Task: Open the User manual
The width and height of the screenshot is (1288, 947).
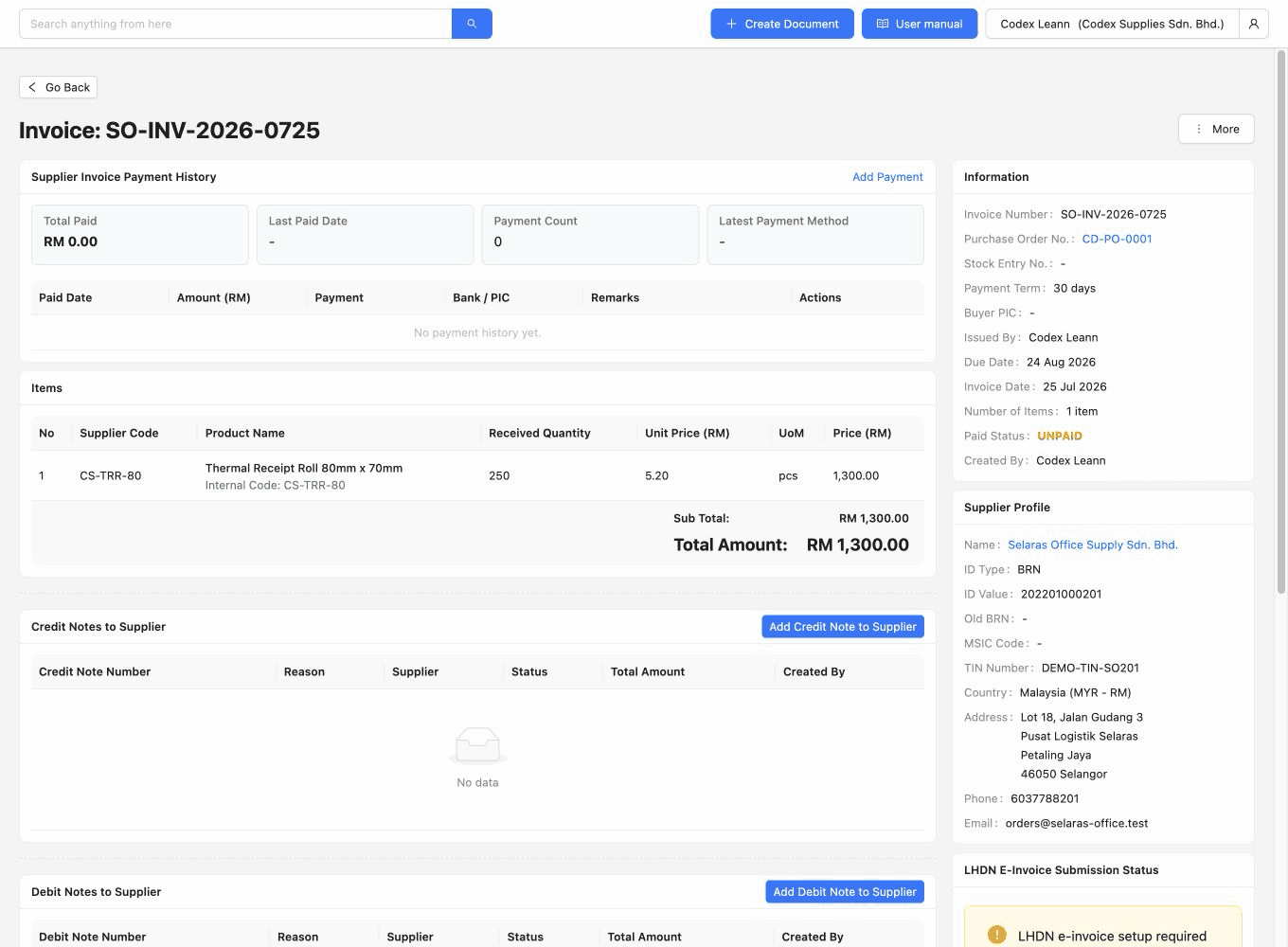Action: [x=920, y=24]
